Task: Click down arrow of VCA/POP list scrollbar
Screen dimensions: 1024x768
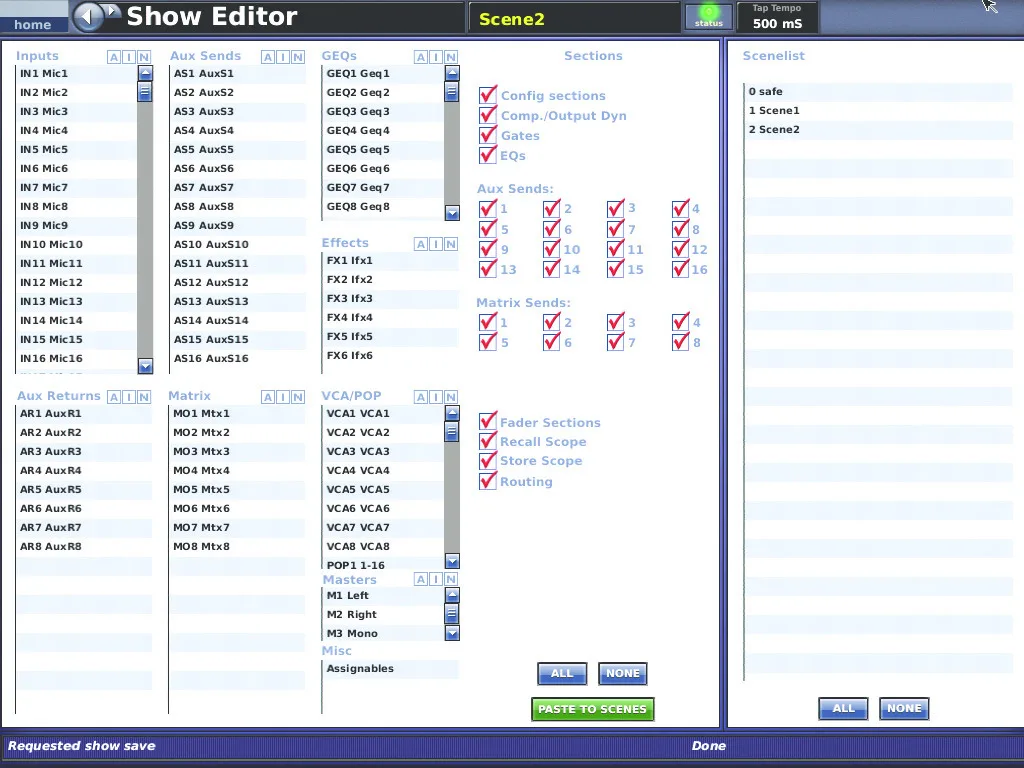Action: (452, 561)
